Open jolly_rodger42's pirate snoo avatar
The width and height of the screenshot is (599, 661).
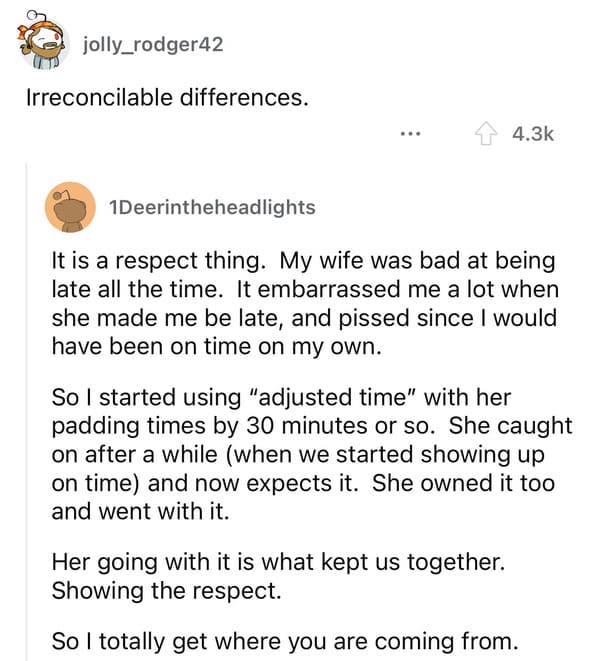click(x=41, y=41)
